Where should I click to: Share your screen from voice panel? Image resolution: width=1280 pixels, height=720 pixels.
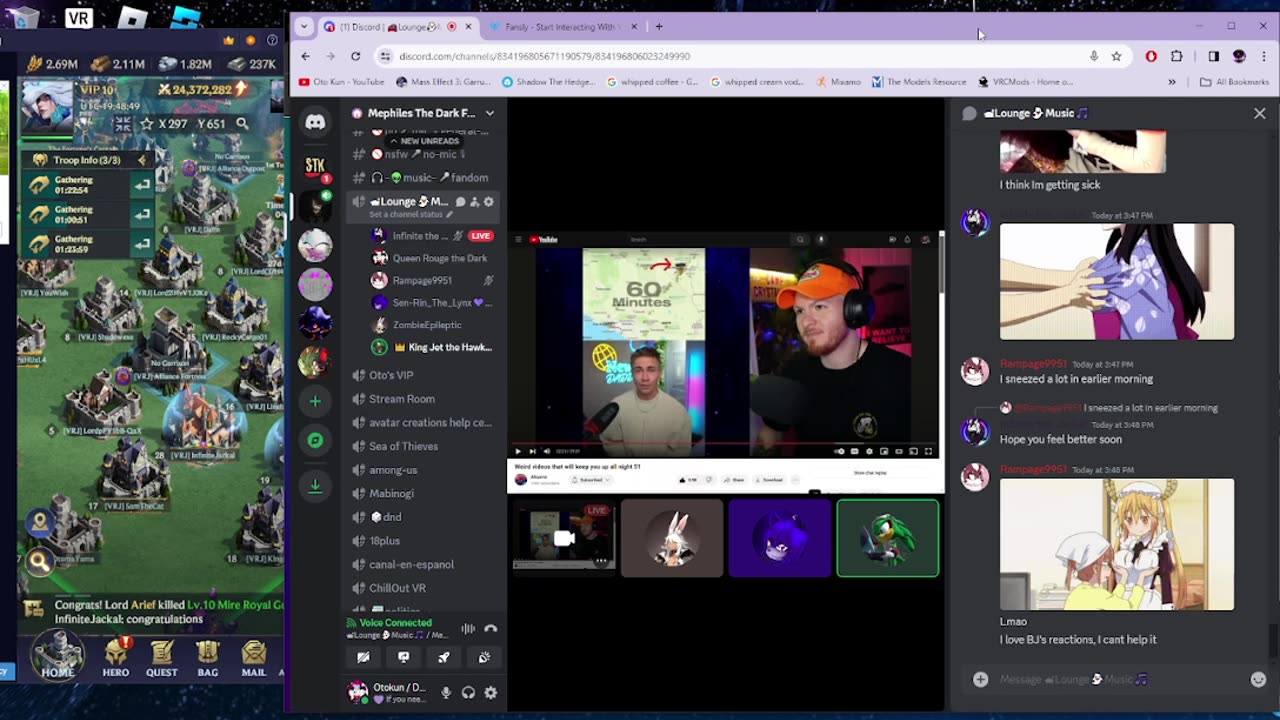pyautogui.click(x=403, y=657)
